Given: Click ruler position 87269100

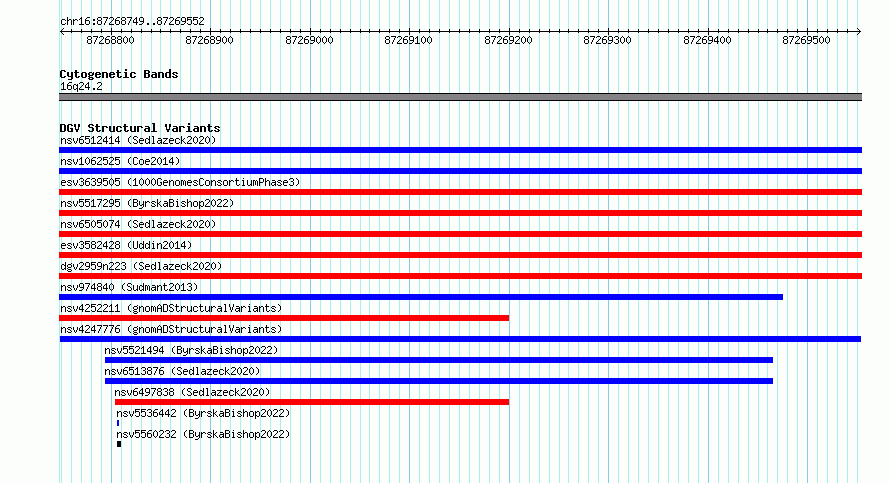Looking at the screenshot, I should click(x=409, y=40).
